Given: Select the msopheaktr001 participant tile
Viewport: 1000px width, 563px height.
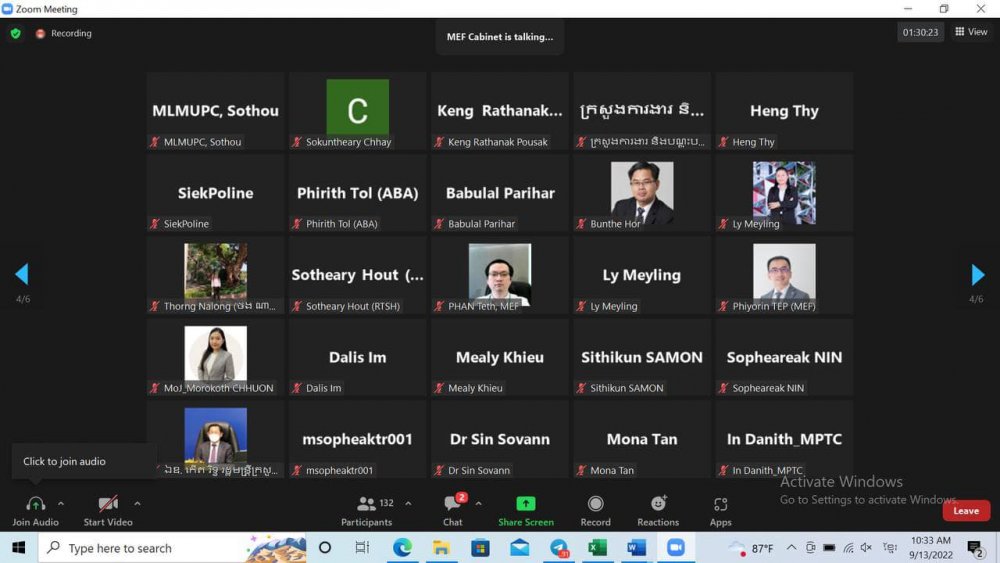Looking at the screenshot, I should click(x=357, y=439).
